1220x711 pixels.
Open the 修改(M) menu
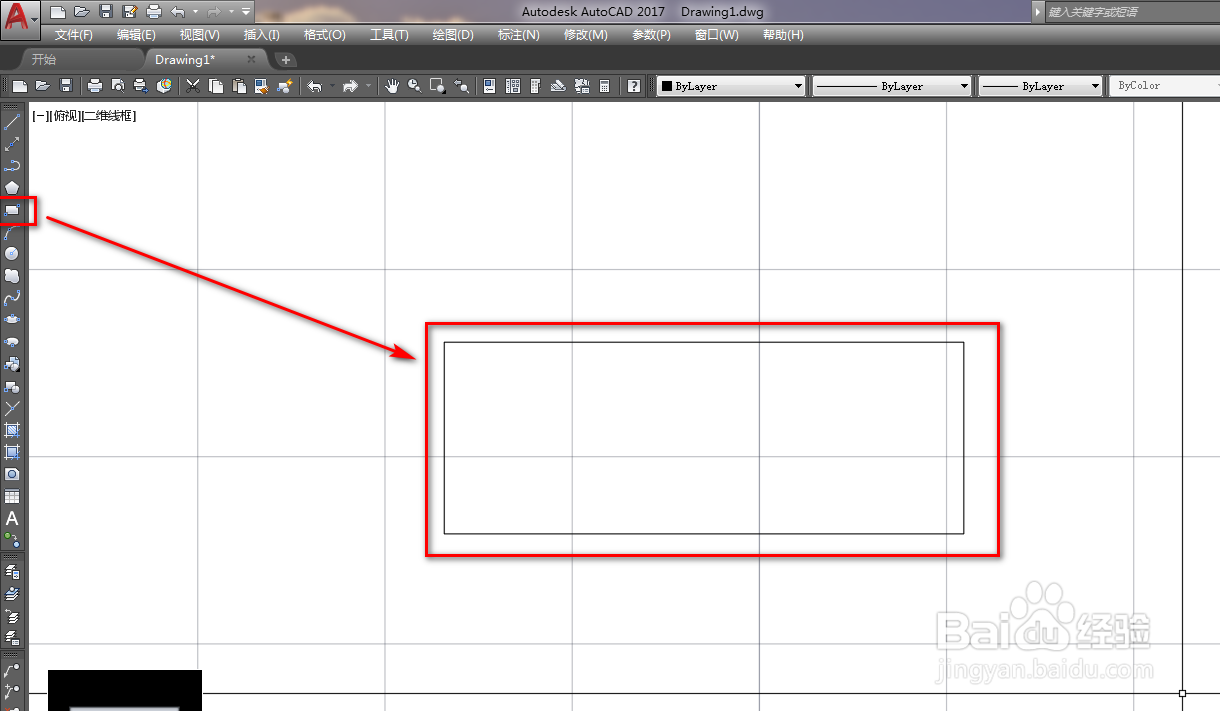(x=585, y=35)
